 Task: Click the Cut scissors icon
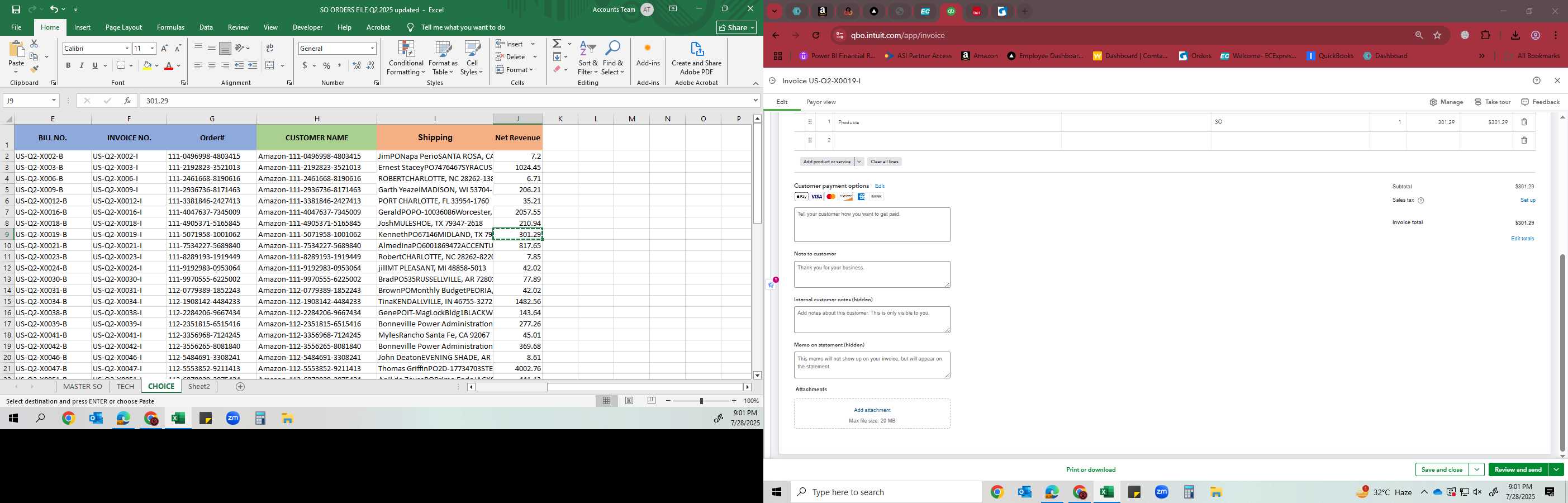pyautogui.click(x=34, y=44)
